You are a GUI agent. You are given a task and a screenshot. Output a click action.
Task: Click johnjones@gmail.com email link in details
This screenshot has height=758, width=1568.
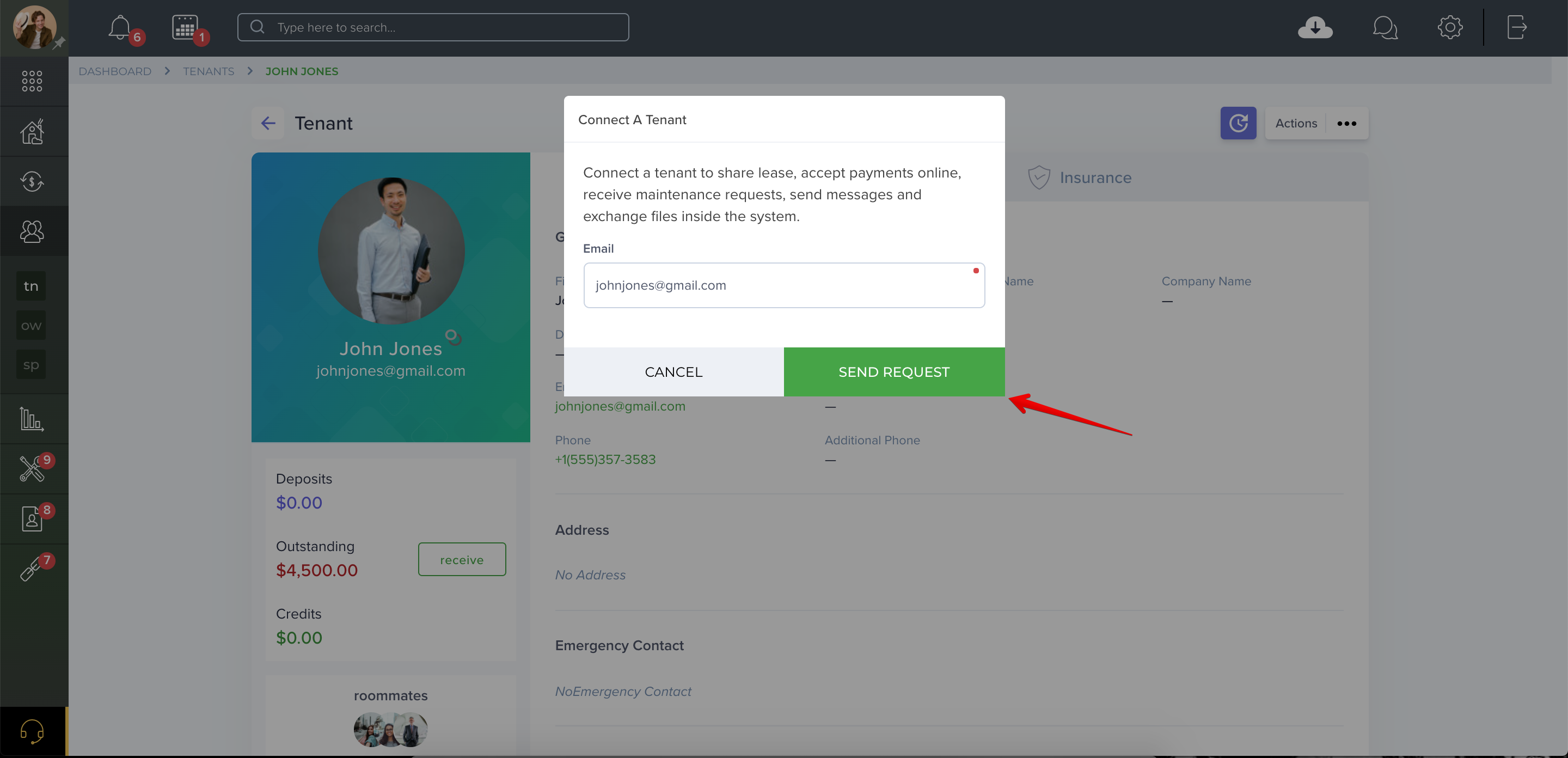point(620,406)
